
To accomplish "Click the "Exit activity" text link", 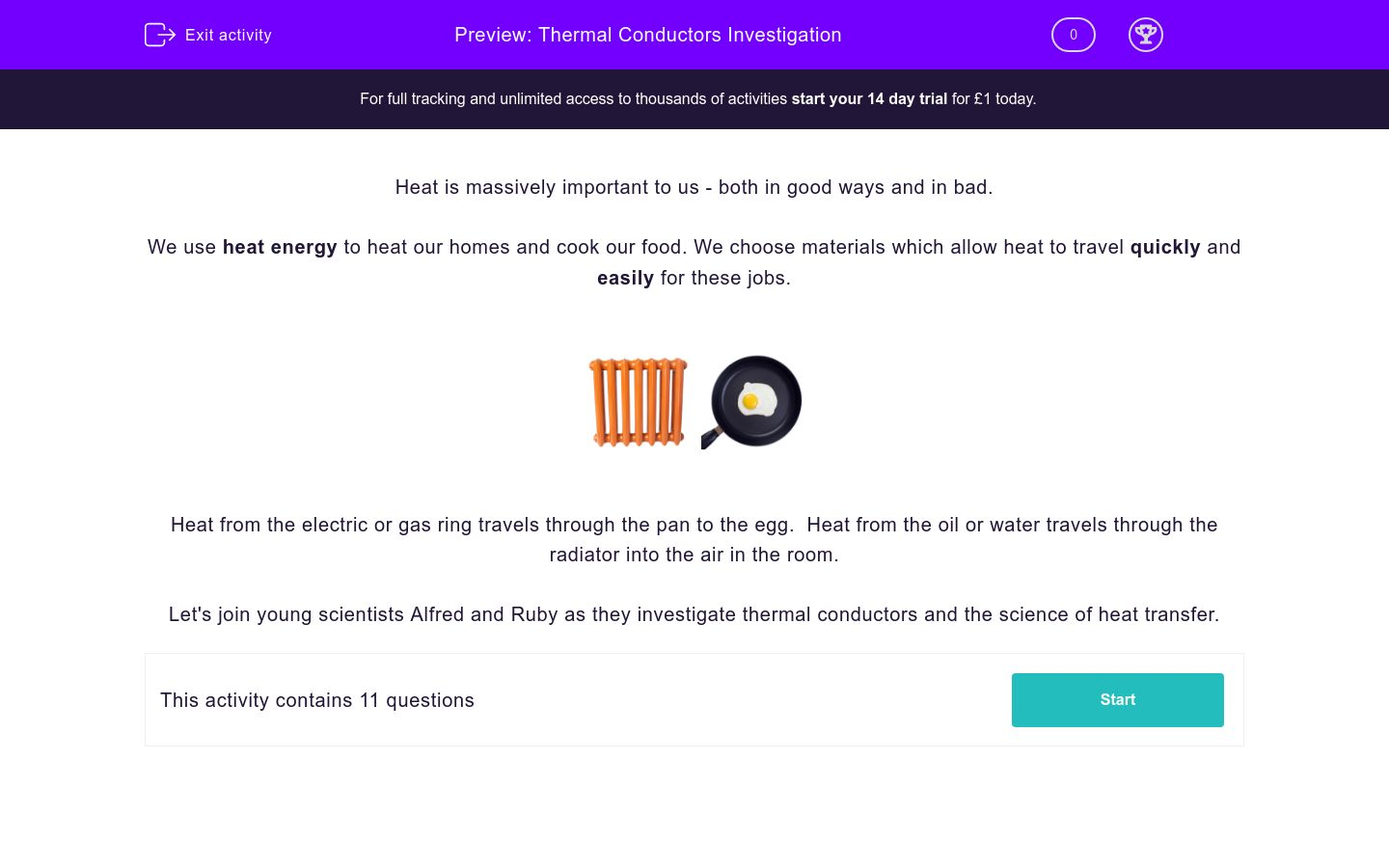I will [228, 35].
